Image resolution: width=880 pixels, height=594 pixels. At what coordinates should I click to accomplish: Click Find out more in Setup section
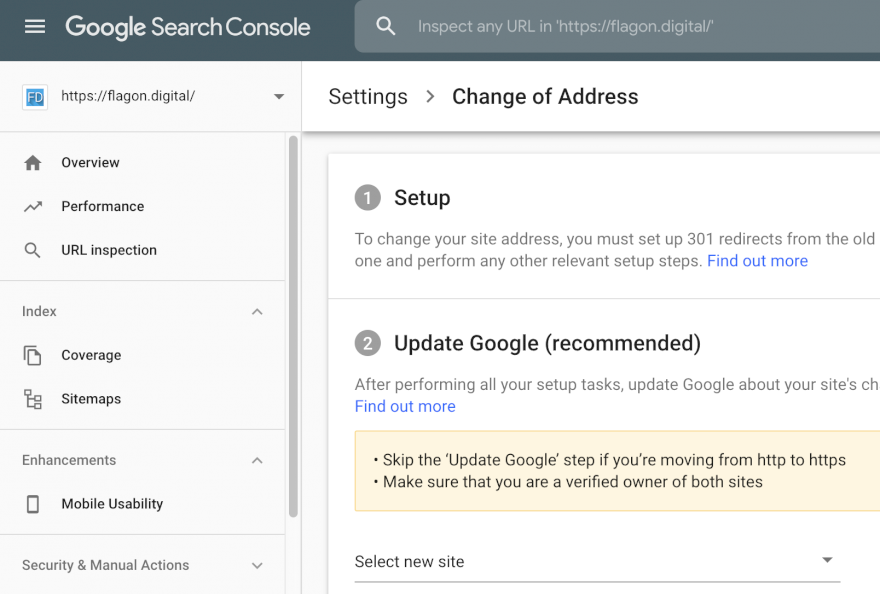[757, 261]
